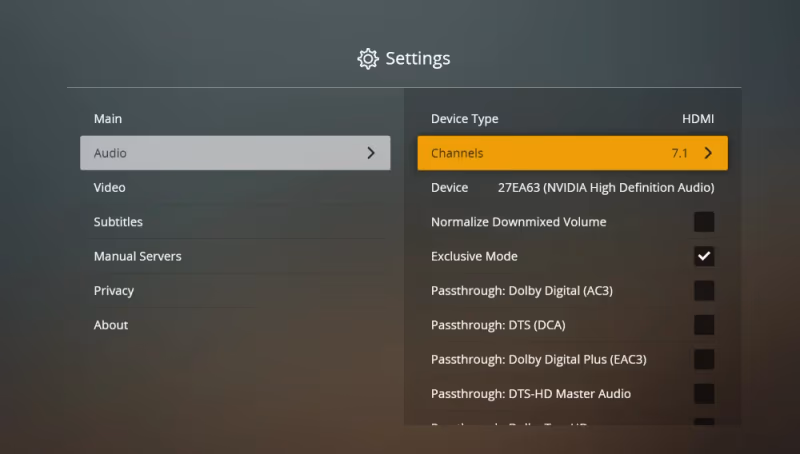Enable Passthrough: Dolby Digital Plus (EAC3)
This screenshot has width=800, height=454.
pyautogui.click(x=704, y=360)
